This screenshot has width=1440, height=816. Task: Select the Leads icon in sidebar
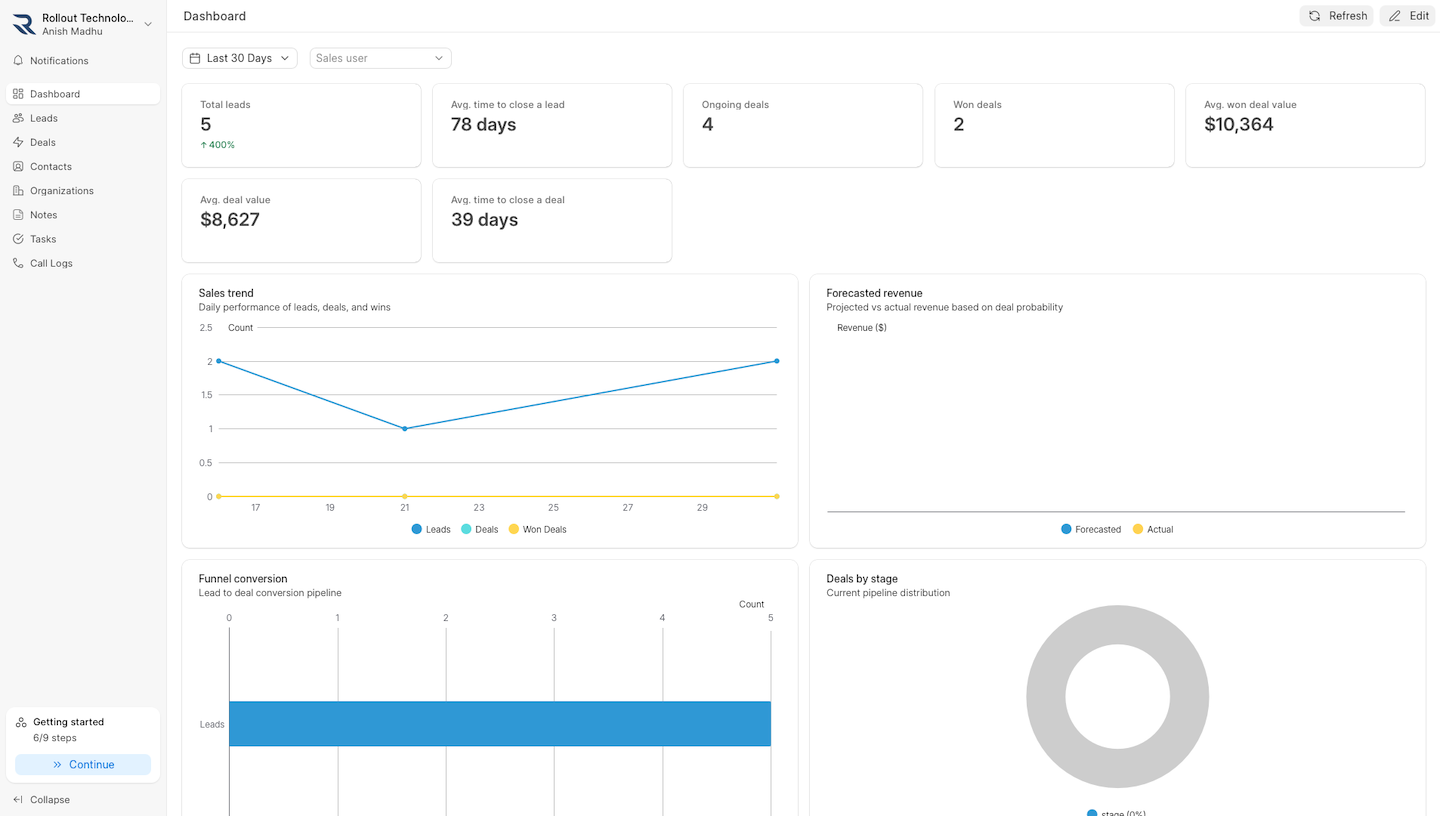click(x=18, y=118)
